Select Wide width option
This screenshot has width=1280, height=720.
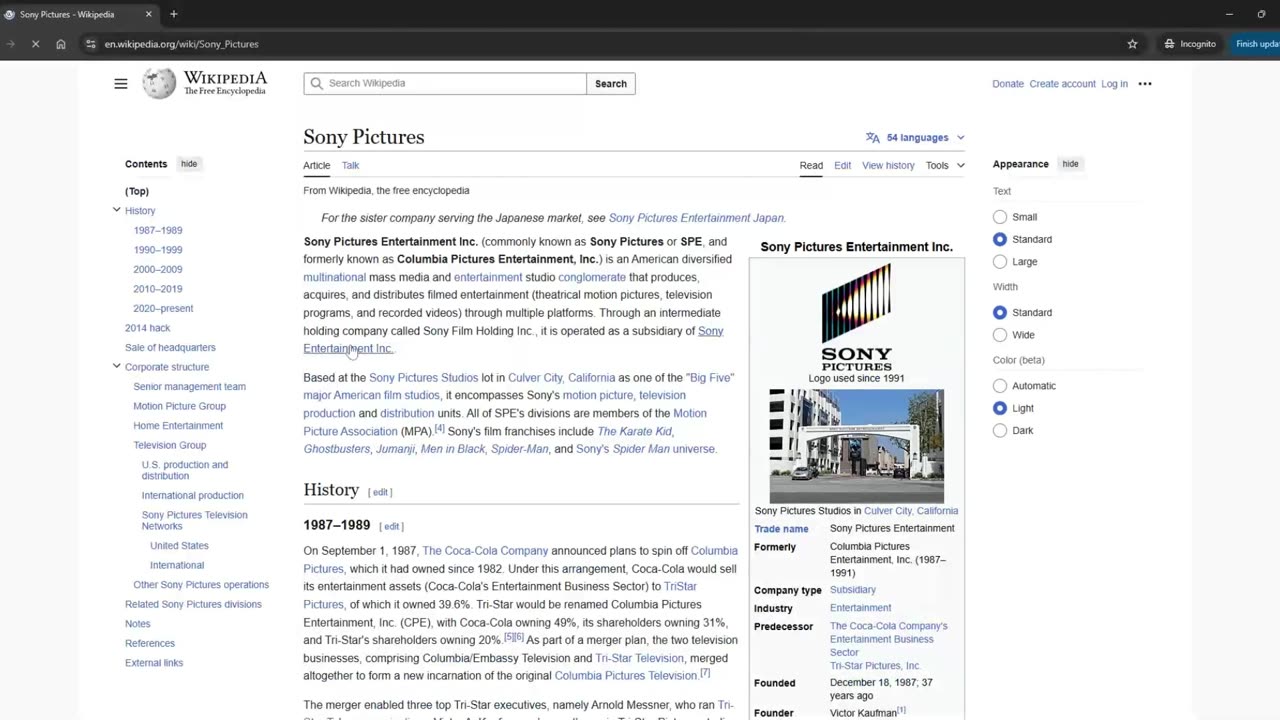(1000, 335)
